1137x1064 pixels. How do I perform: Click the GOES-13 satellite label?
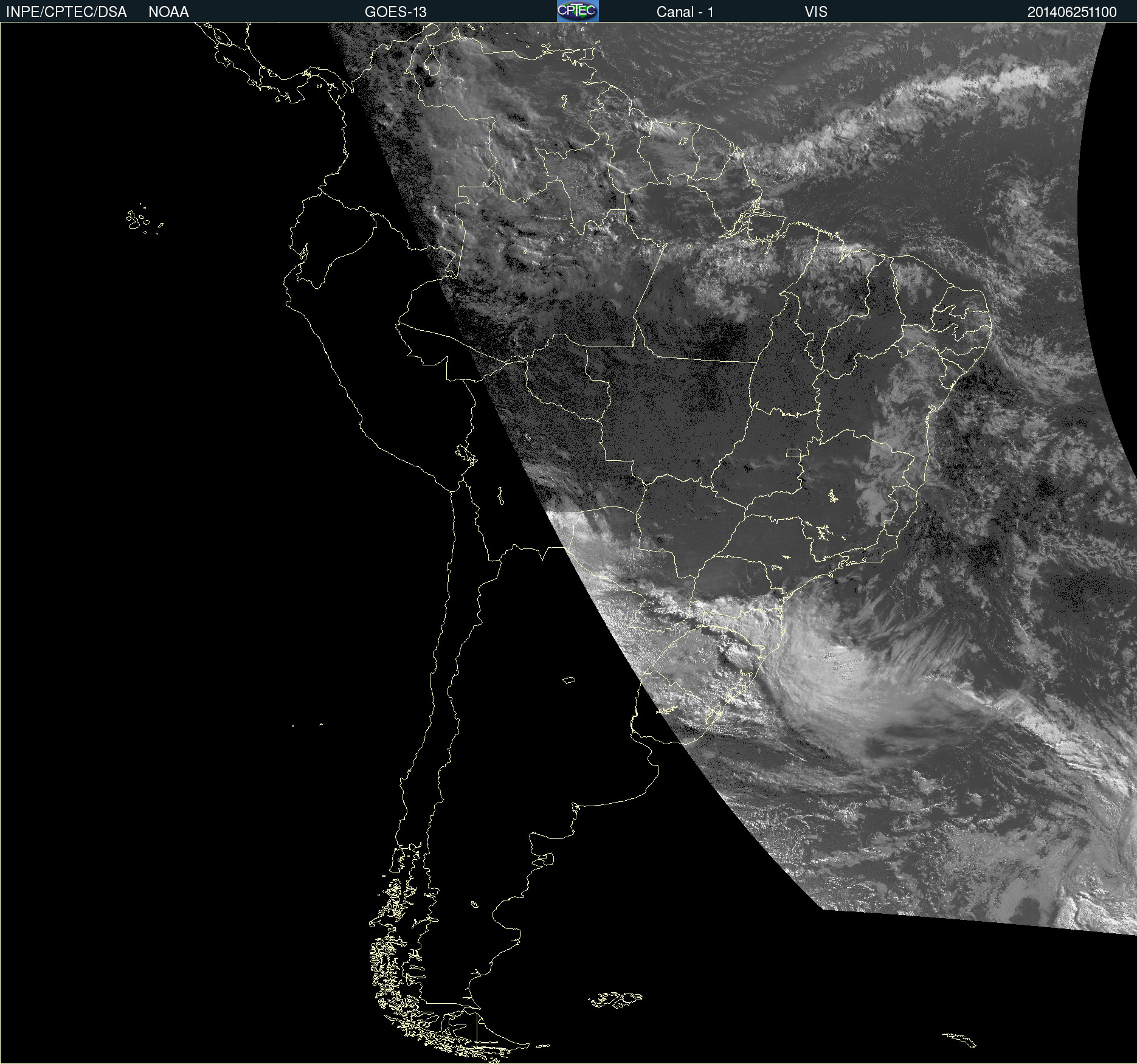(x=395, y=12)
